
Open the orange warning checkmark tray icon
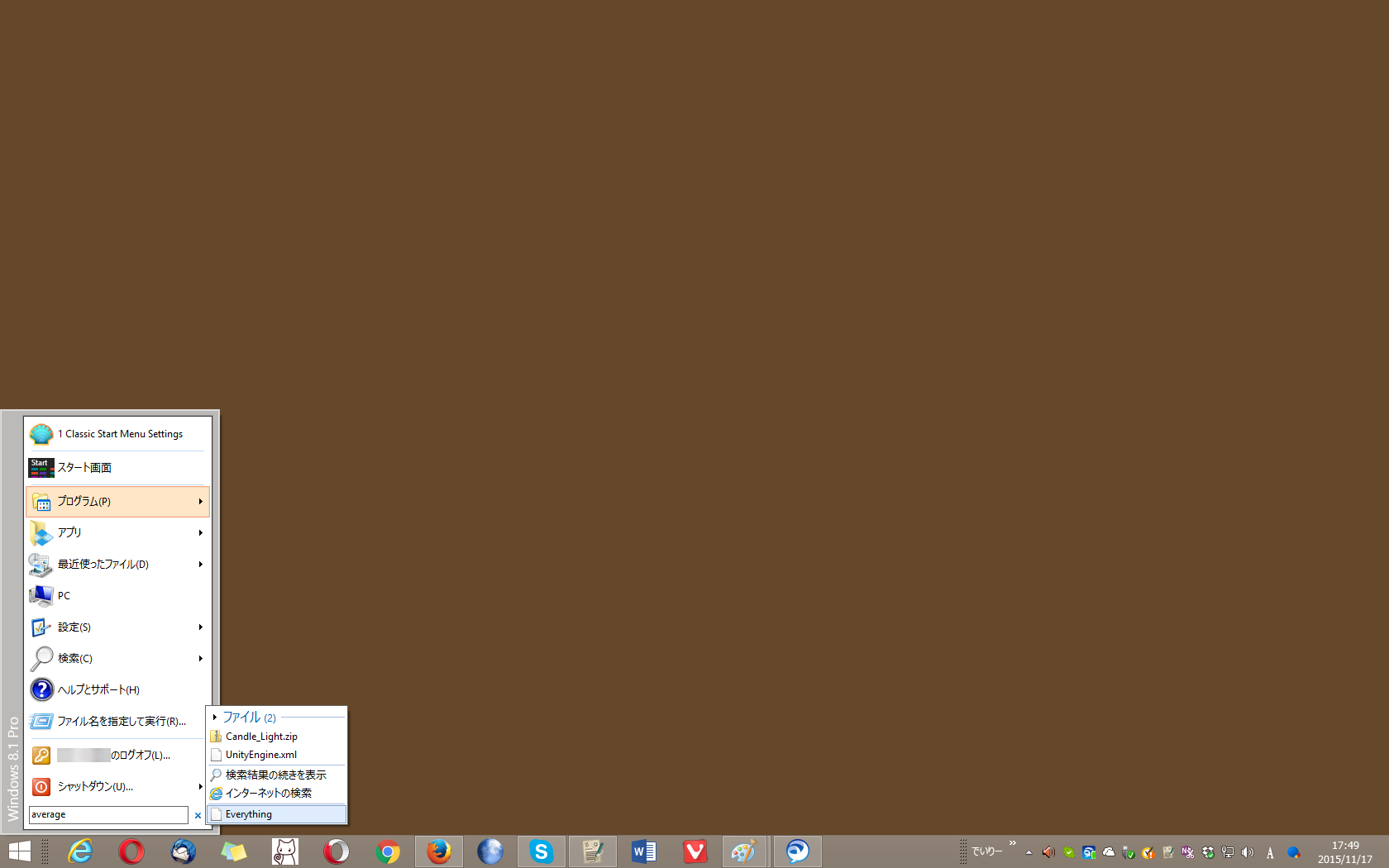click(x=1148, y=852)
